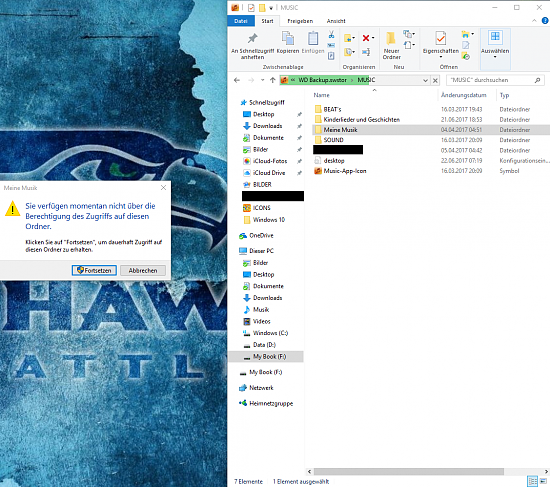Screen dimensions: 550x487
Task: Switch to the Ansicht tab
Action: pyautogui.click(x=336, y=21)
